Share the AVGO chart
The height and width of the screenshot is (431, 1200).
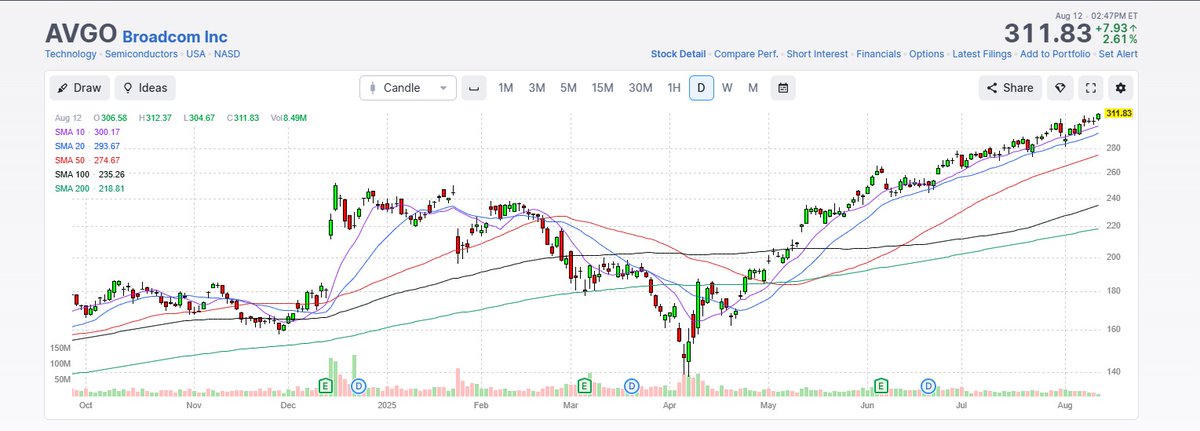click(1010, 88)
